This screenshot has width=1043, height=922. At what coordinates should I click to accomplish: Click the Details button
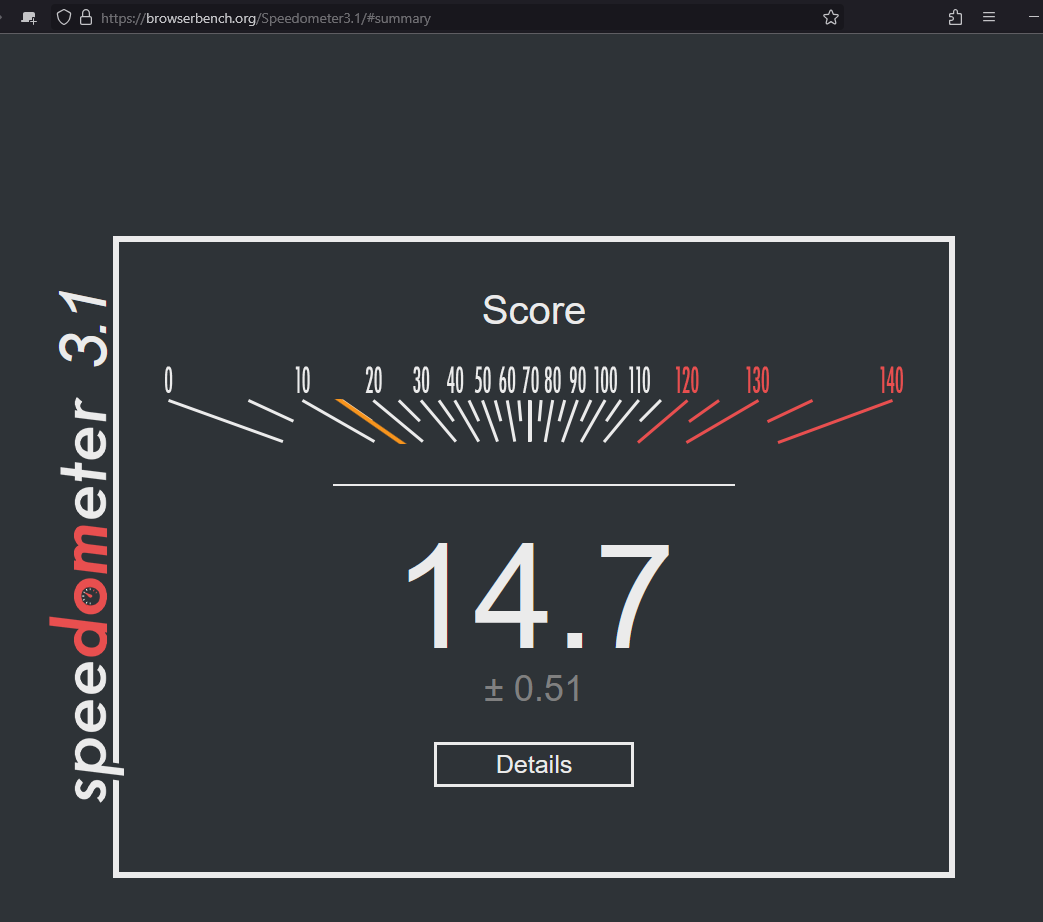pyautogui.click(x=533, y=764)
